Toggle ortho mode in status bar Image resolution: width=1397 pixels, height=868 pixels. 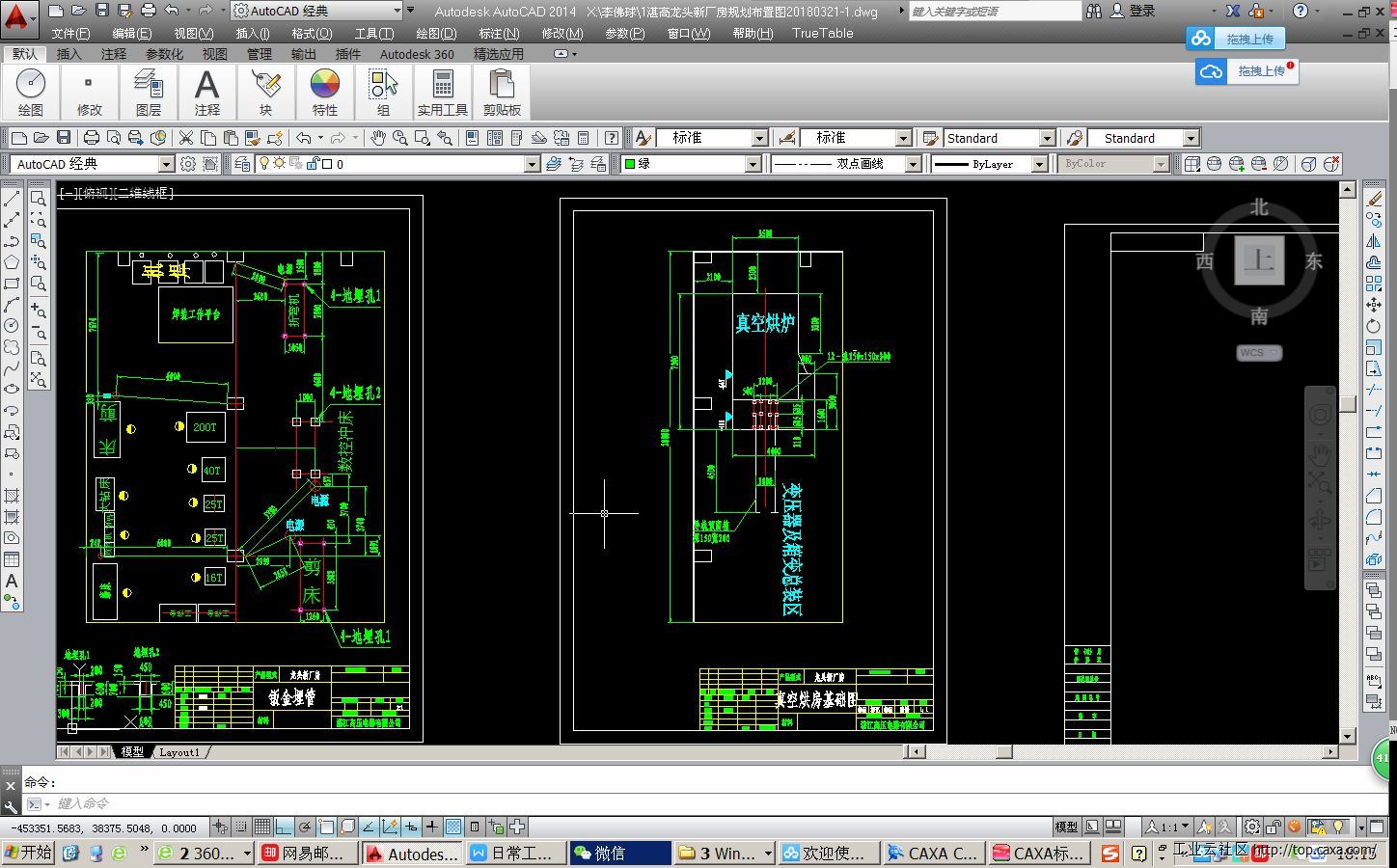coord(283,827)
